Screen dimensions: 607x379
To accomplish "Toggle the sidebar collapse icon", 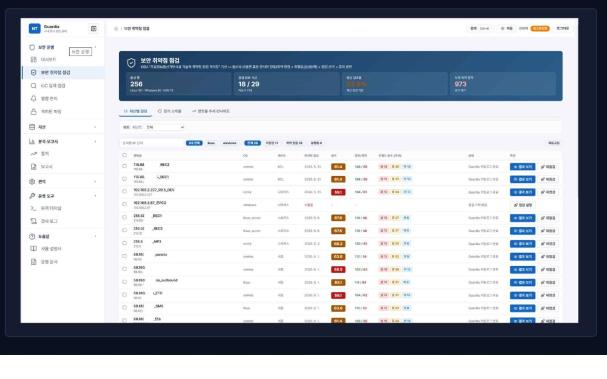I will 93,29.
